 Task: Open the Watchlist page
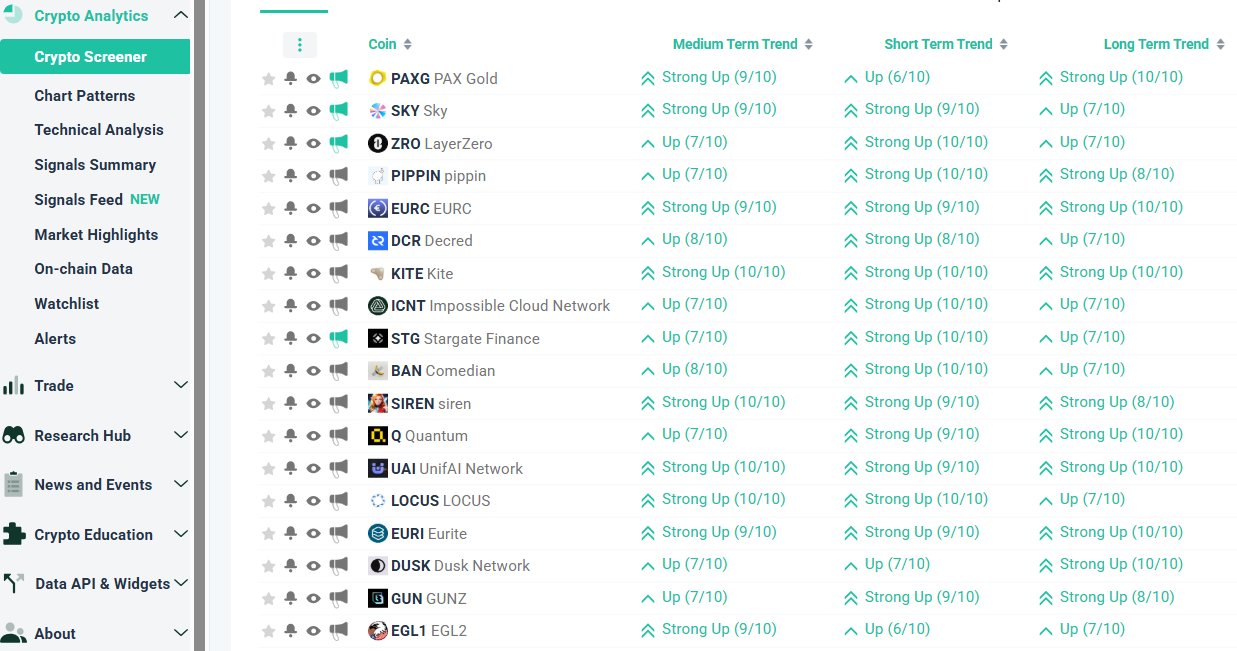tap(67, 303)
